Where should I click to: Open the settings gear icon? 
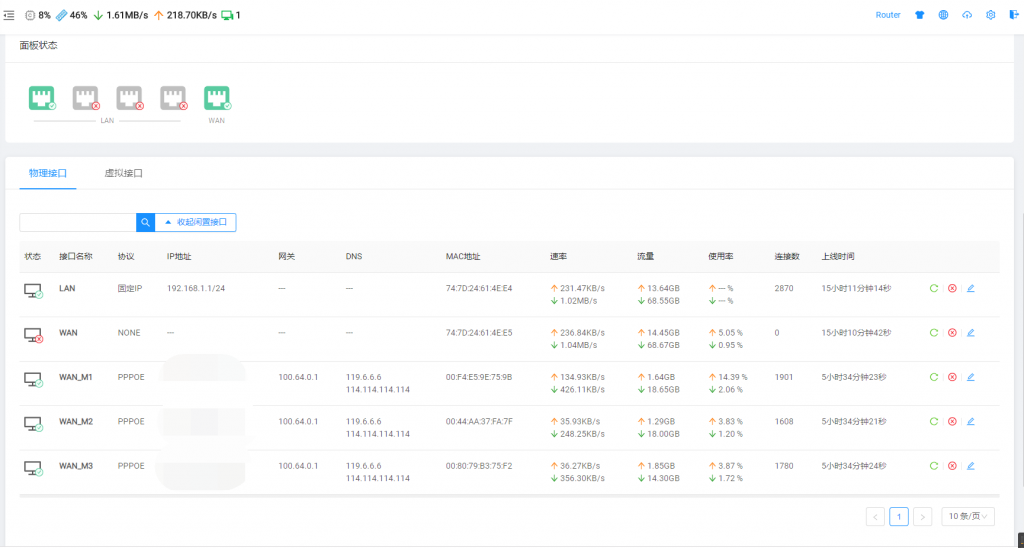click(991, 15)
